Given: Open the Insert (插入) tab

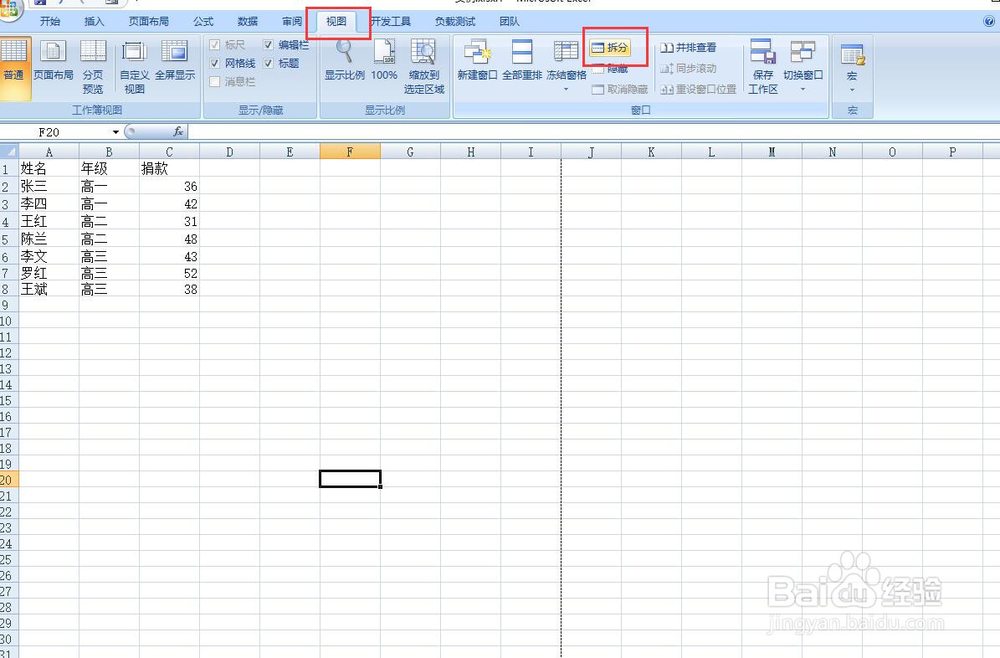Looking at the screenshot, I should click(94, 21).
